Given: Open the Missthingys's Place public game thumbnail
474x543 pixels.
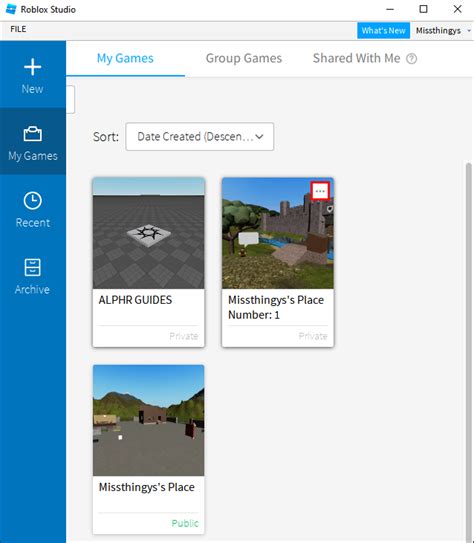Looking at the screenshot, I should click(149, 420).
